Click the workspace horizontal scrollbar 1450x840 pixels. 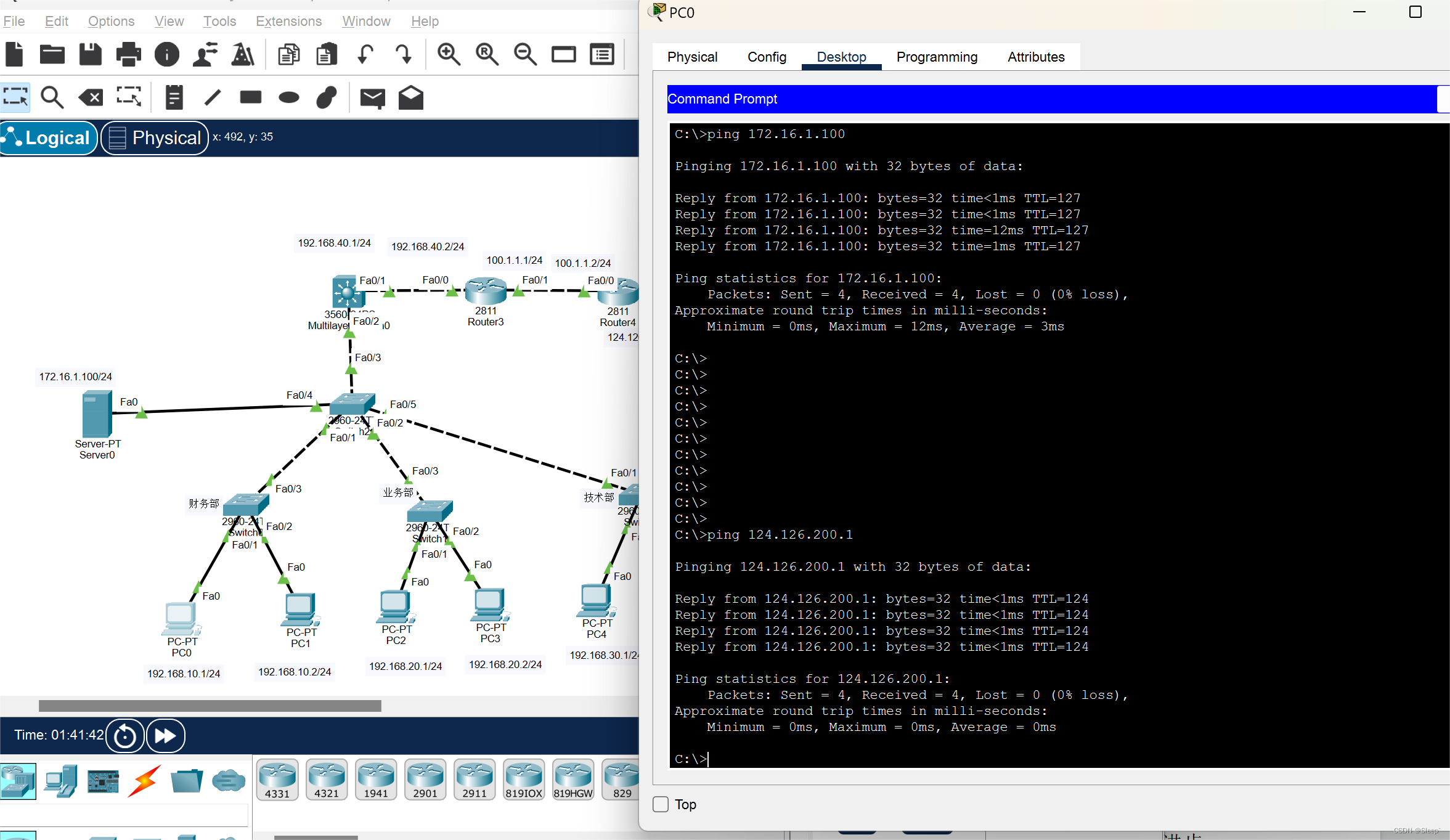click(210, 706)
